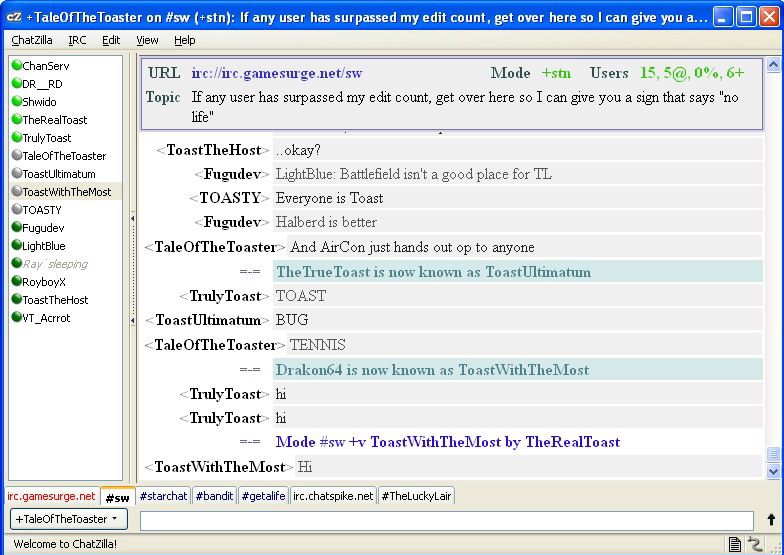
Task: Click the connection status icon in status bar
Action: pos(755,544)
